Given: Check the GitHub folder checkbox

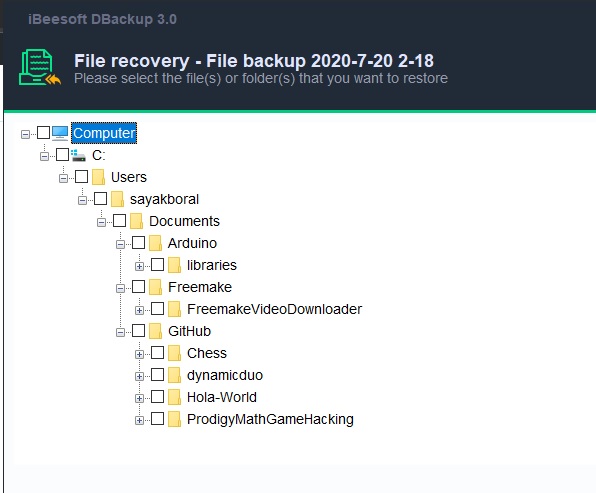Looking at the screenshot, I should (x=138, y=331).
